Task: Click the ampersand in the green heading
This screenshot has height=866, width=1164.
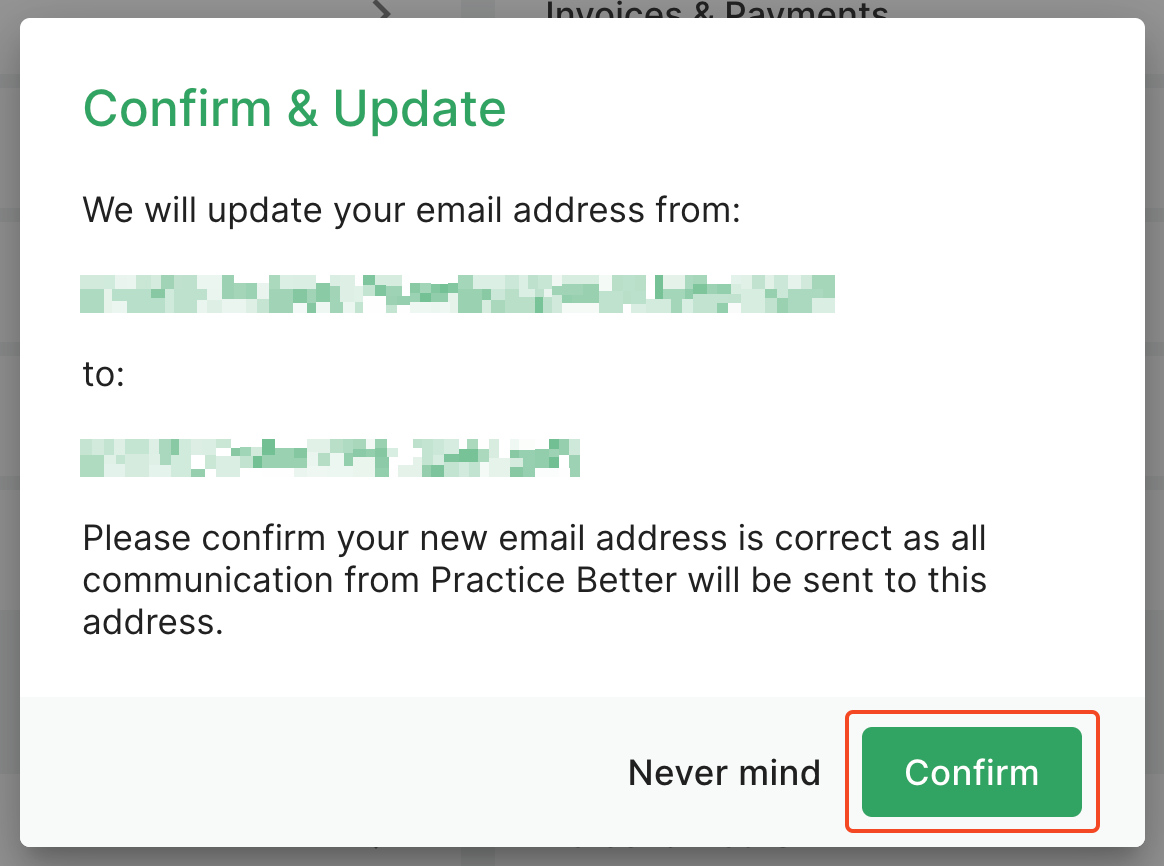Action: click(303, 108)
